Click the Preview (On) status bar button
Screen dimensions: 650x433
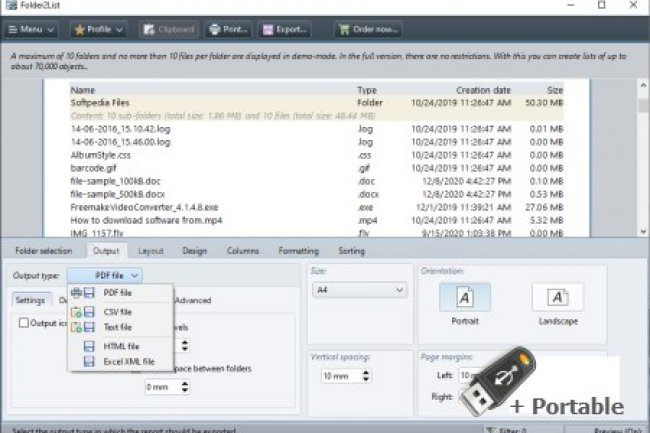coord(617,430)
